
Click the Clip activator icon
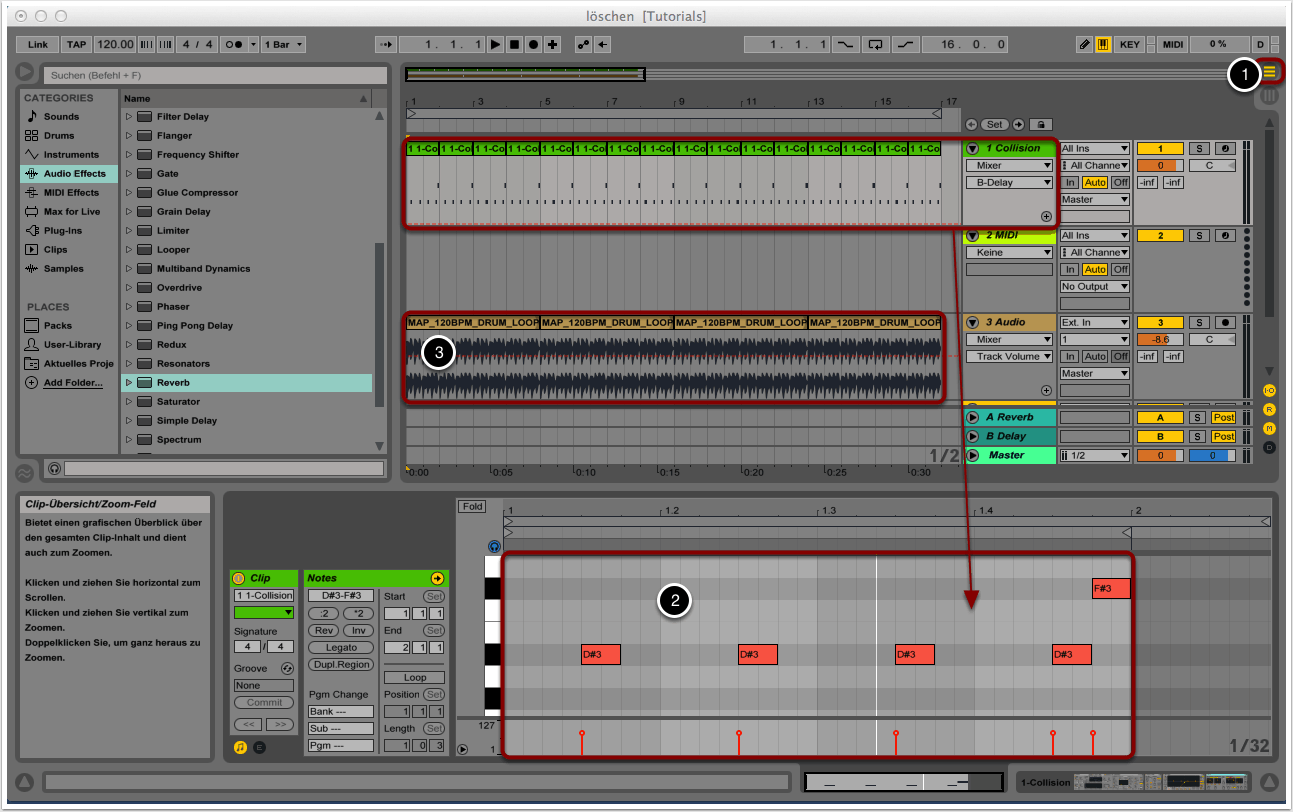239,578
